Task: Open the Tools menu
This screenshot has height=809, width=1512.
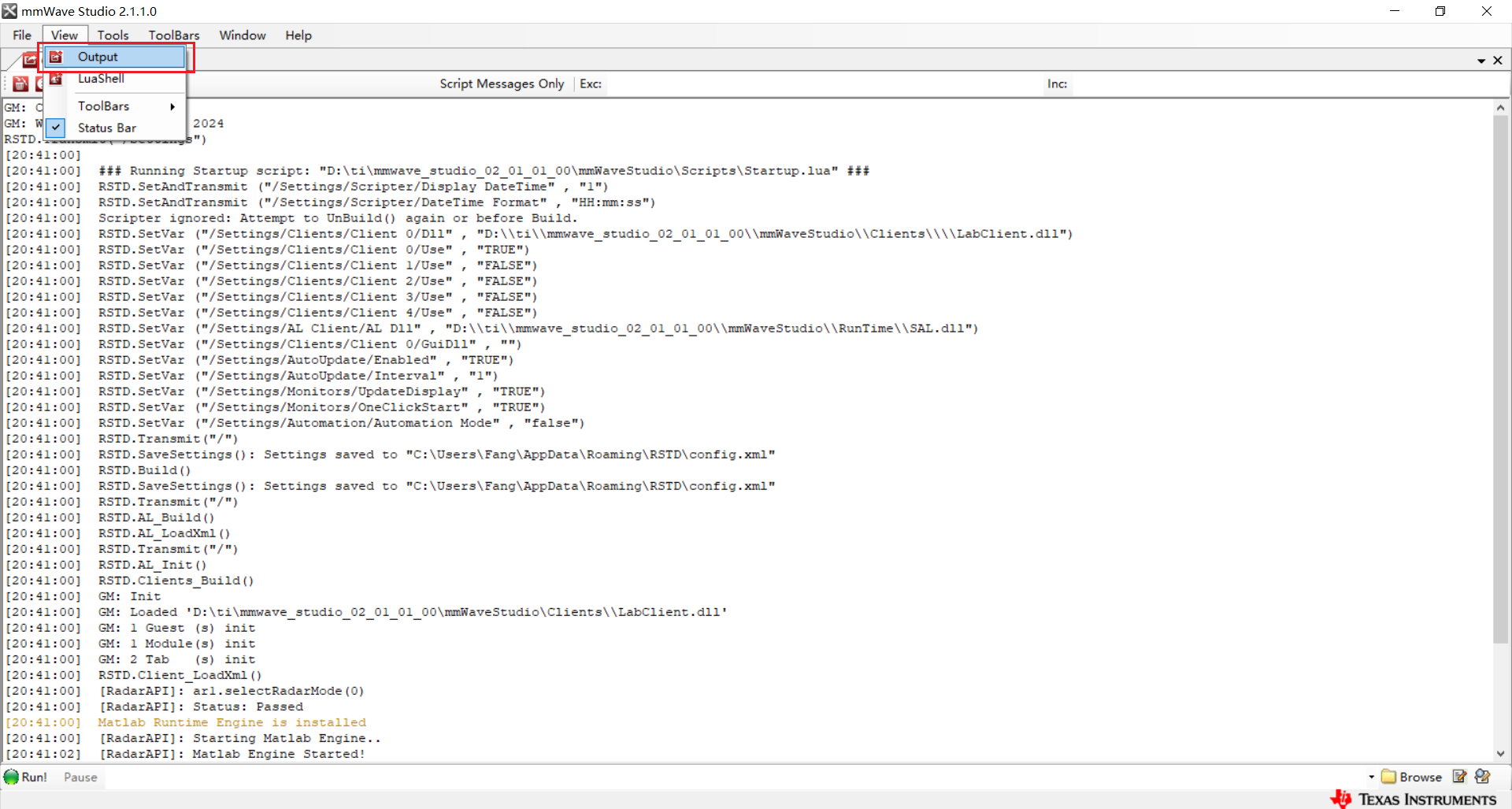Action: pyautogui.click(x=113, y=35)
